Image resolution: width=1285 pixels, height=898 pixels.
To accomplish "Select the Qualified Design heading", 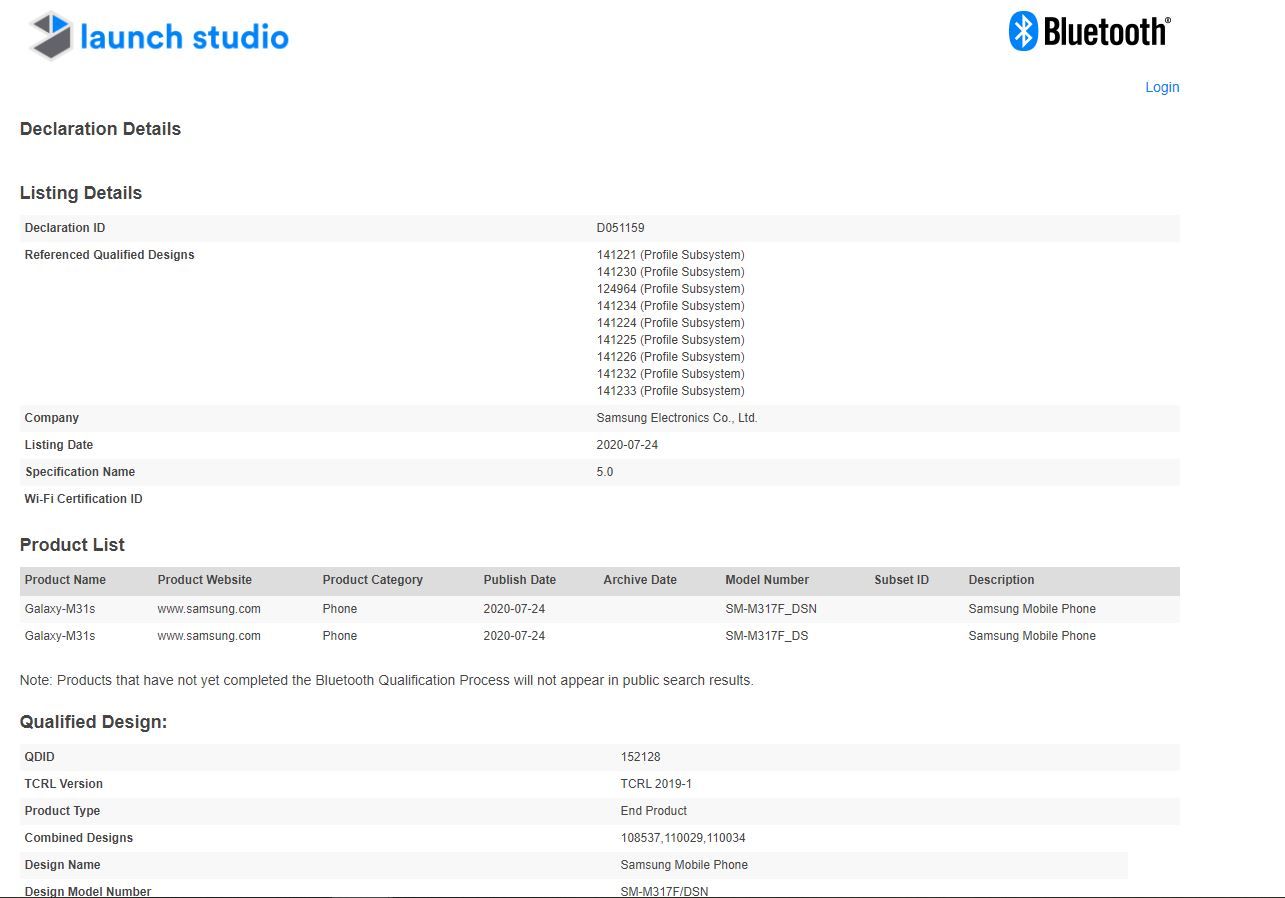I will pos(93,722).
